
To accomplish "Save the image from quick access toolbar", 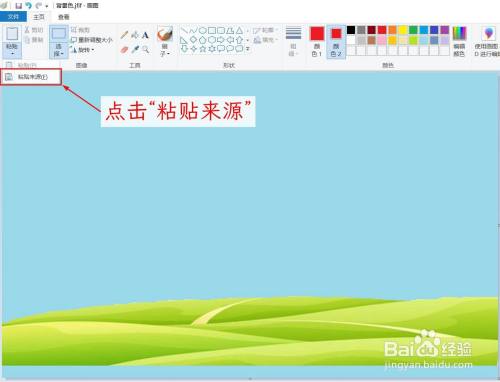I will tap(19, 6).
